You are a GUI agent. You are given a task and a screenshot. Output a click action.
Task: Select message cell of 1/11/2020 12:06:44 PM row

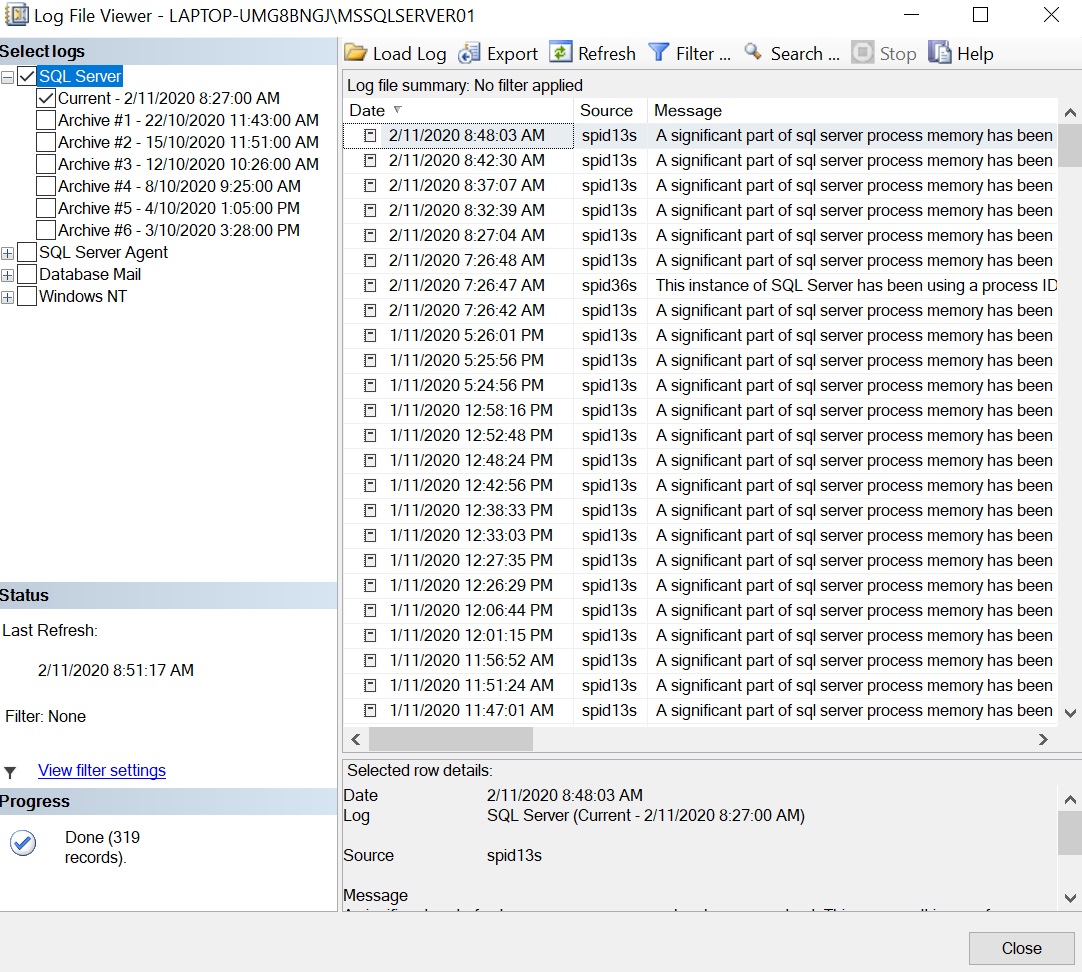point(854,611)
